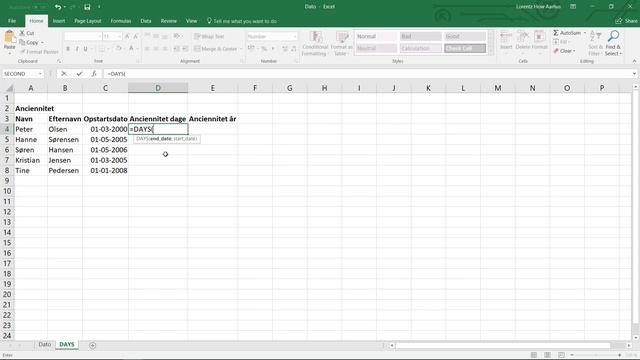Toggle Bold formatting
The image size is (640, 360).
click(68, 49)
